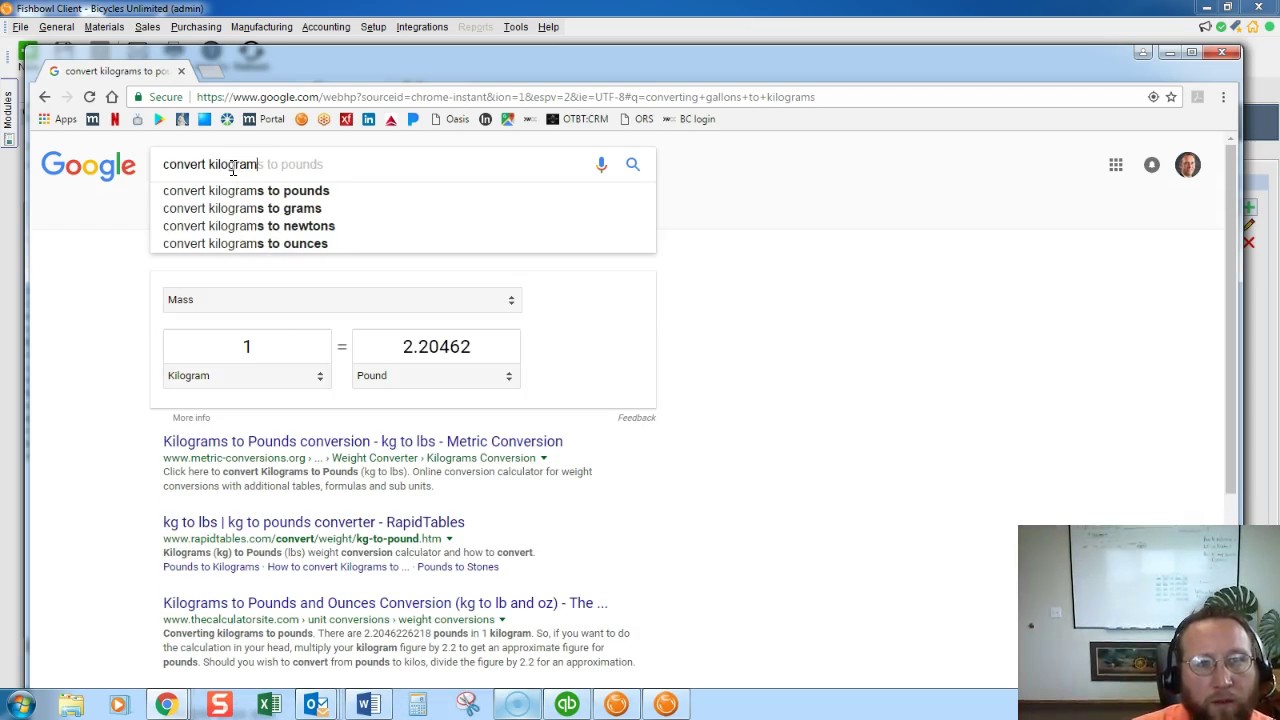1280x720 pixels.
Task: Close the 'convert kilograms' browser tab
Action: pos(181,71)
